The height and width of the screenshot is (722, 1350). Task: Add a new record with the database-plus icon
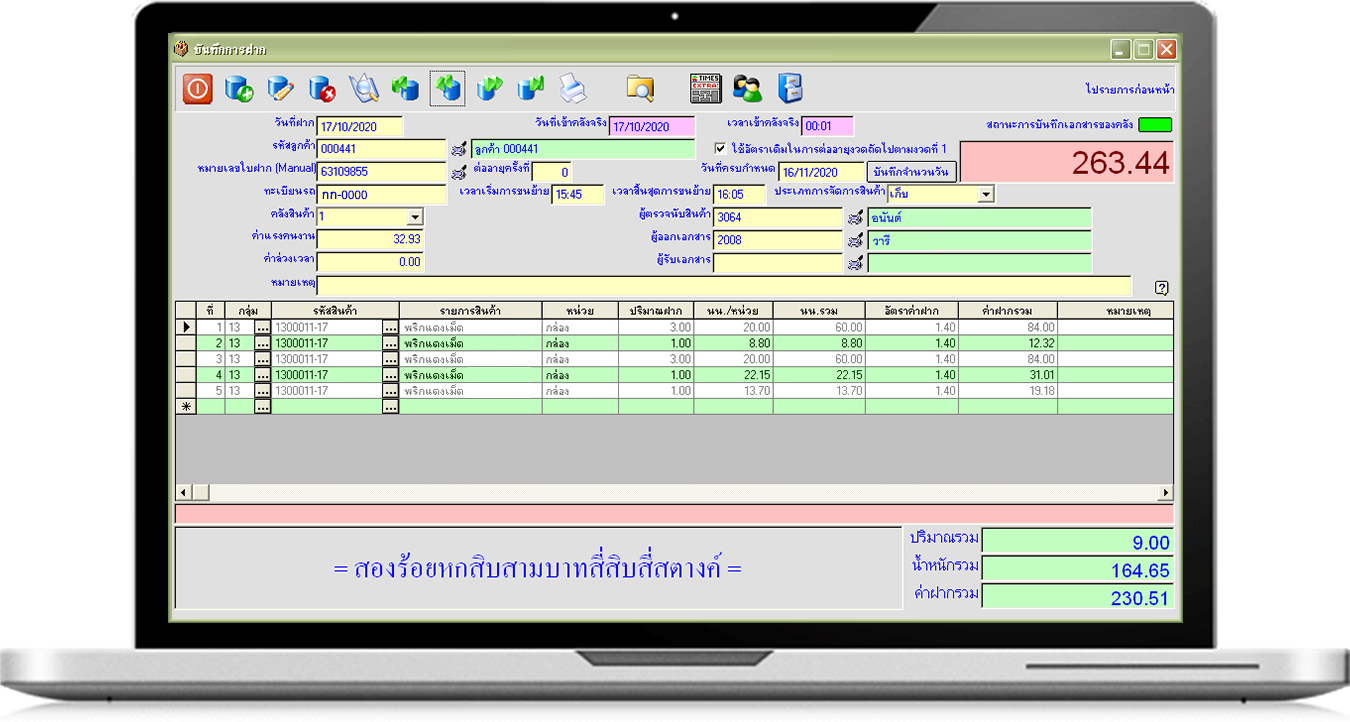coord(239,88)
